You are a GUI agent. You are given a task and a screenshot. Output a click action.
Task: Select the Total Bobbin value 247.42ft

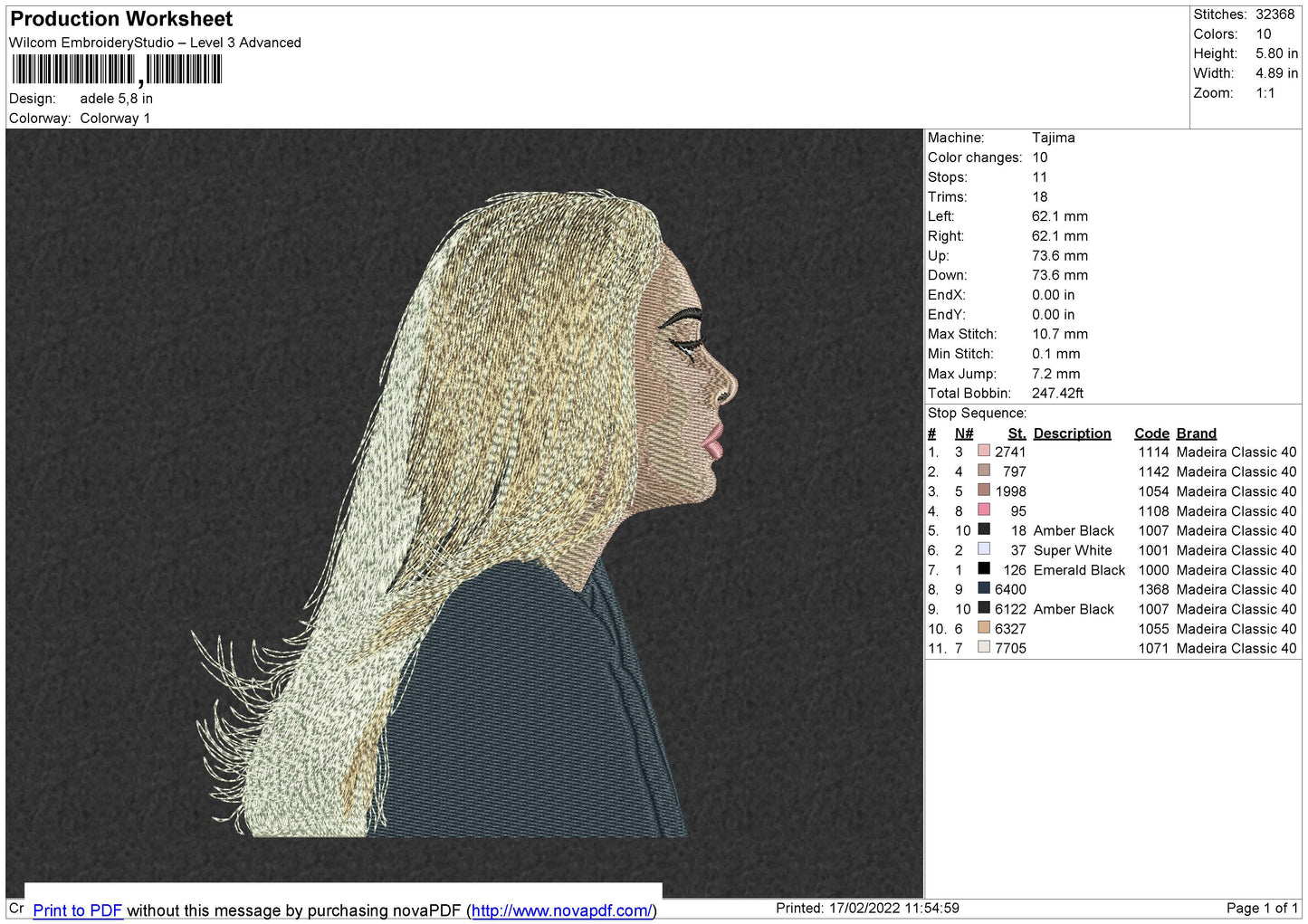click(x=1058, y=394)
